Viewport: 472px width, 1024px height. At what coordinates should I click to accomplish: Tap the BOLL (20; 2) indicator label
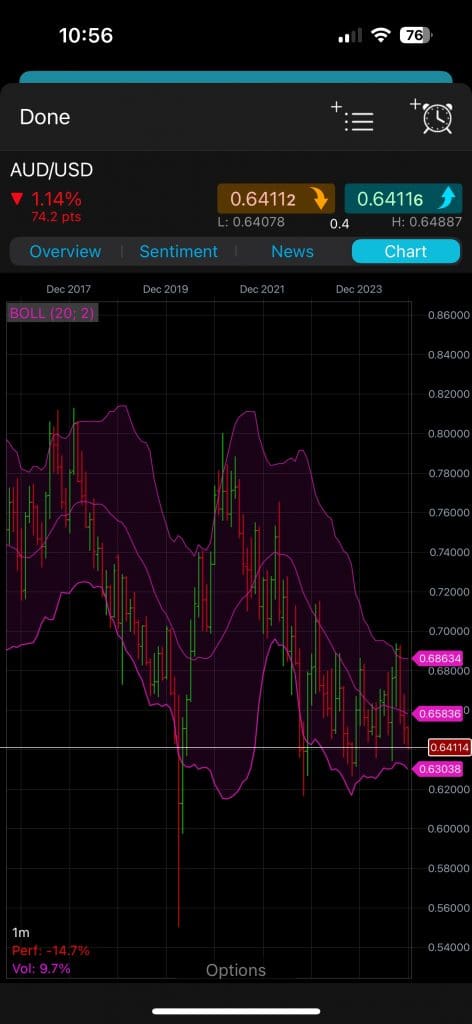coord(52,313)
